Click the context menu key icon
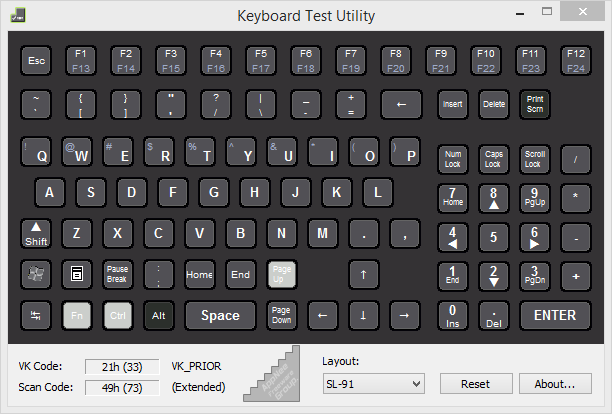 77,274
